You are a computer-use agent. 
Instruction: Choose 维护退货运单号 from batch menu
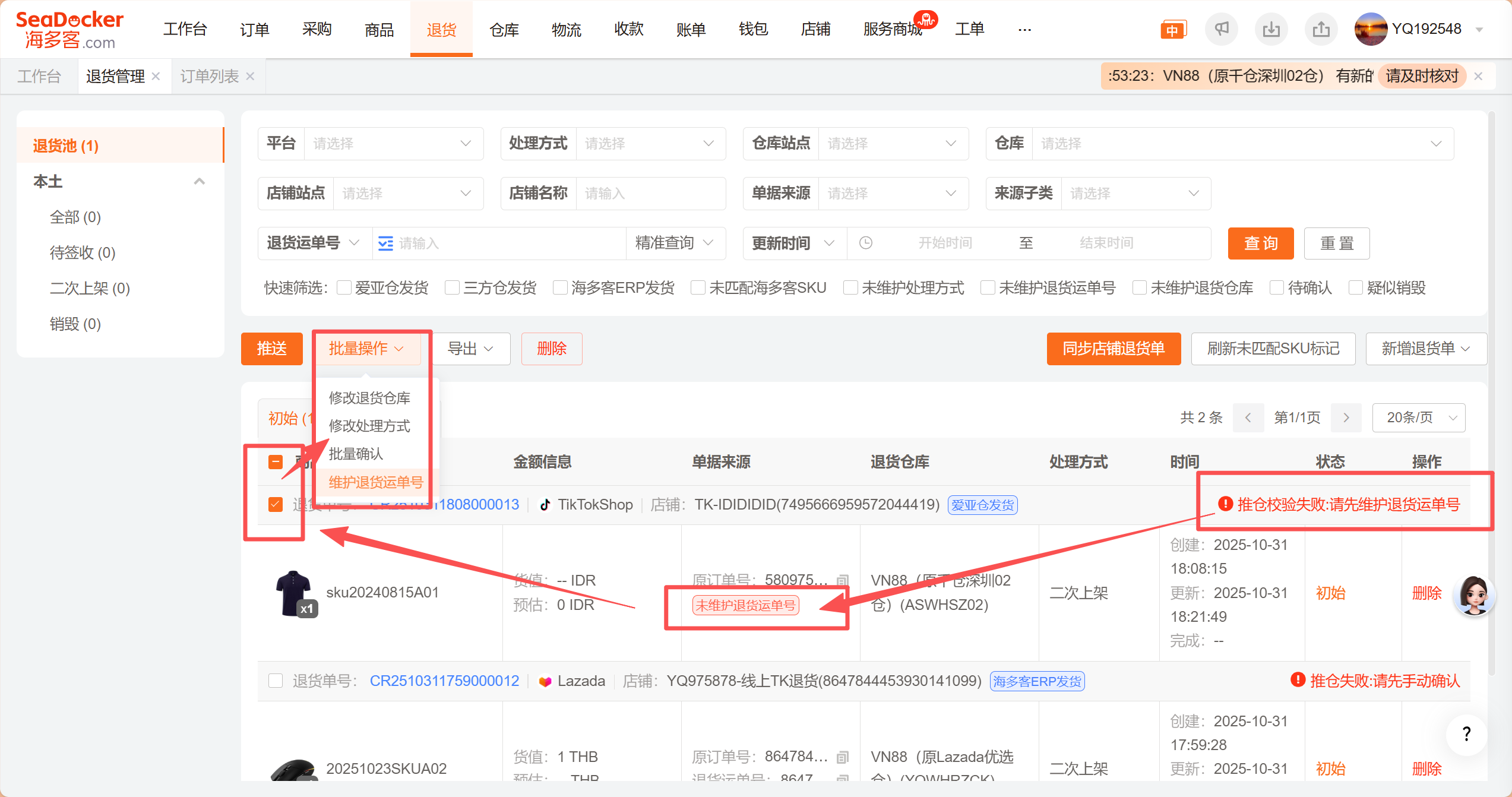[x=375, y=482]
